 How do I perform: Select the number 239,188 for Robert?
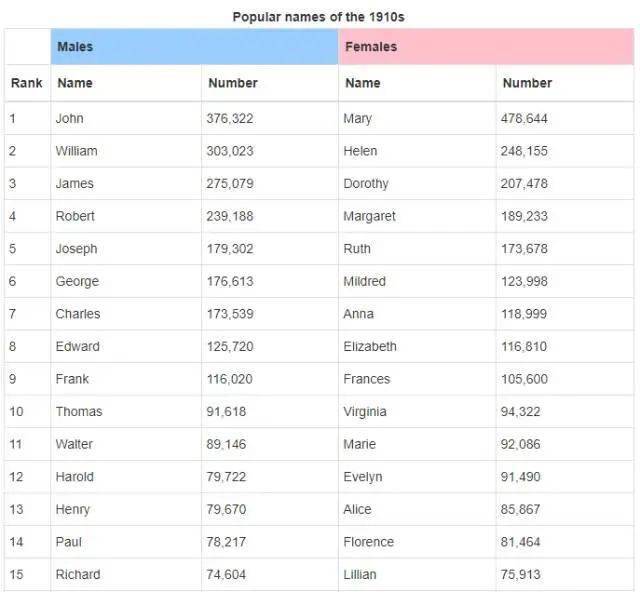click(230, 216)
